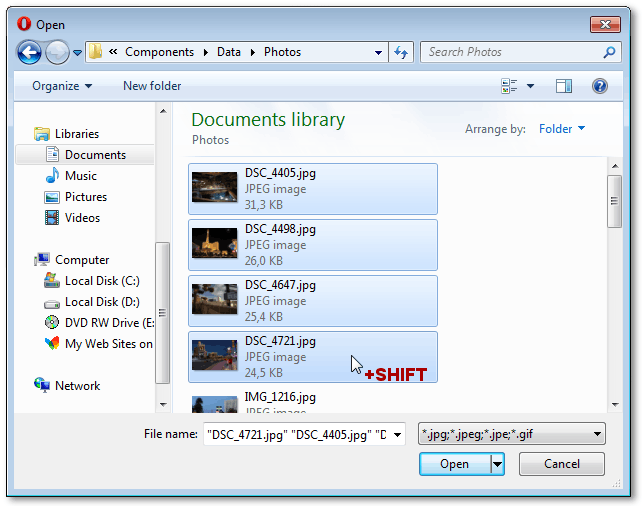This screenshot has width=642, height=506.
Task: Select Computer in the navigation pane
Action: pos(82,260)
